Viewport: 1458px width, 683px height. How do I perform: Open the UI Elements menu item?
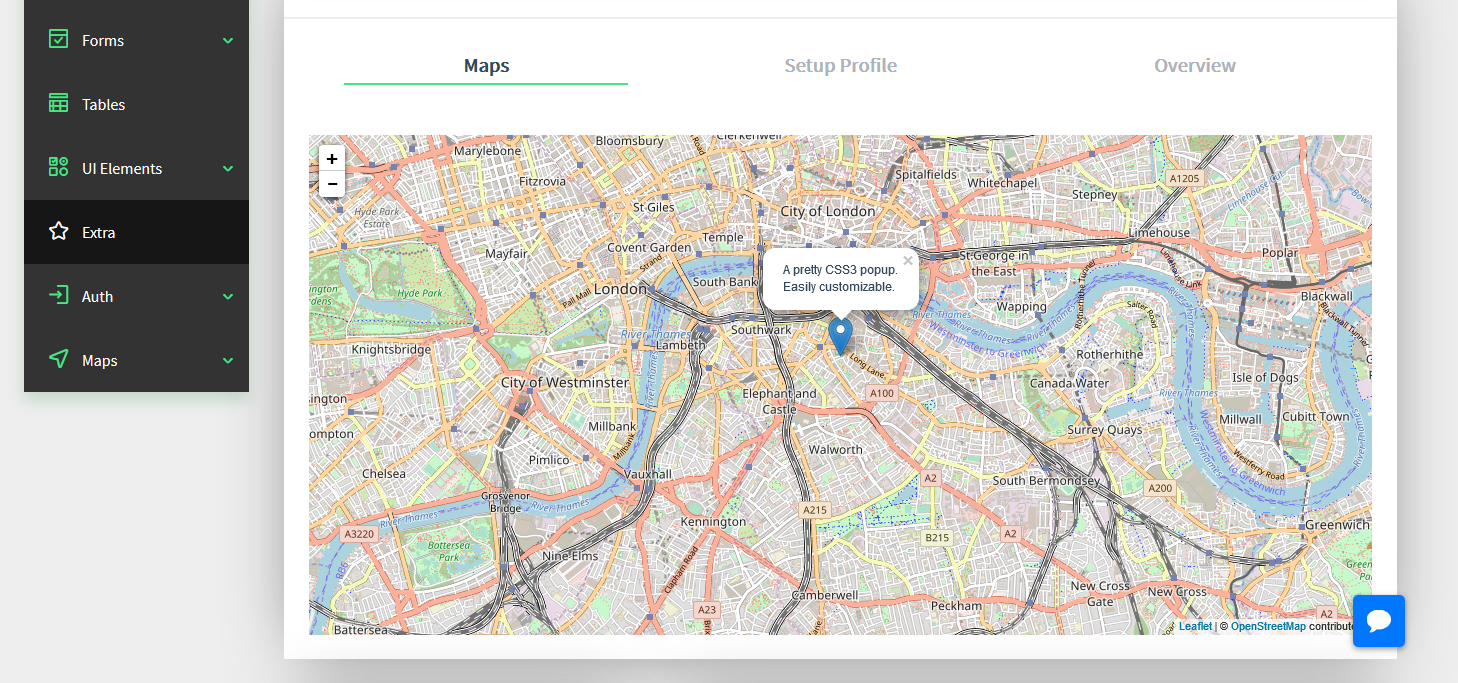tap(136, 168)
